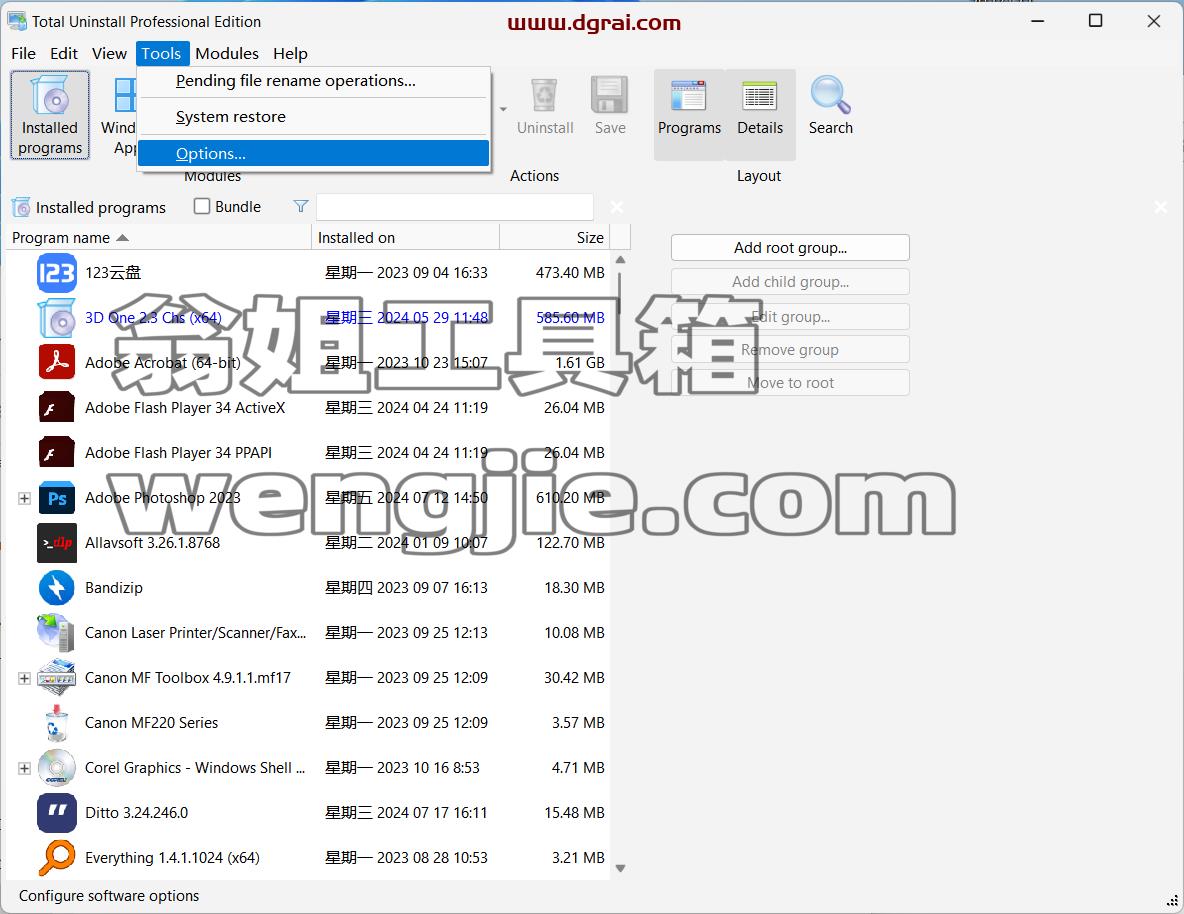Sort by Program name column
The image size is (1184, 914).
[159, 237]
